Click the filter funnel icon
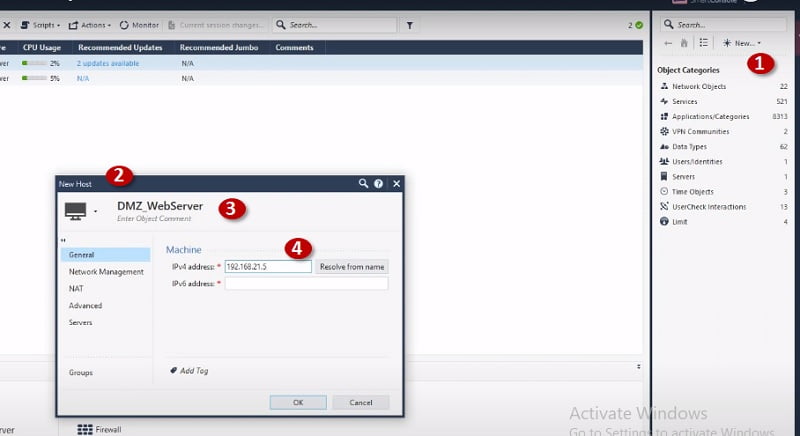The height and width of the screenshot is (436, 800). [410, 25]
